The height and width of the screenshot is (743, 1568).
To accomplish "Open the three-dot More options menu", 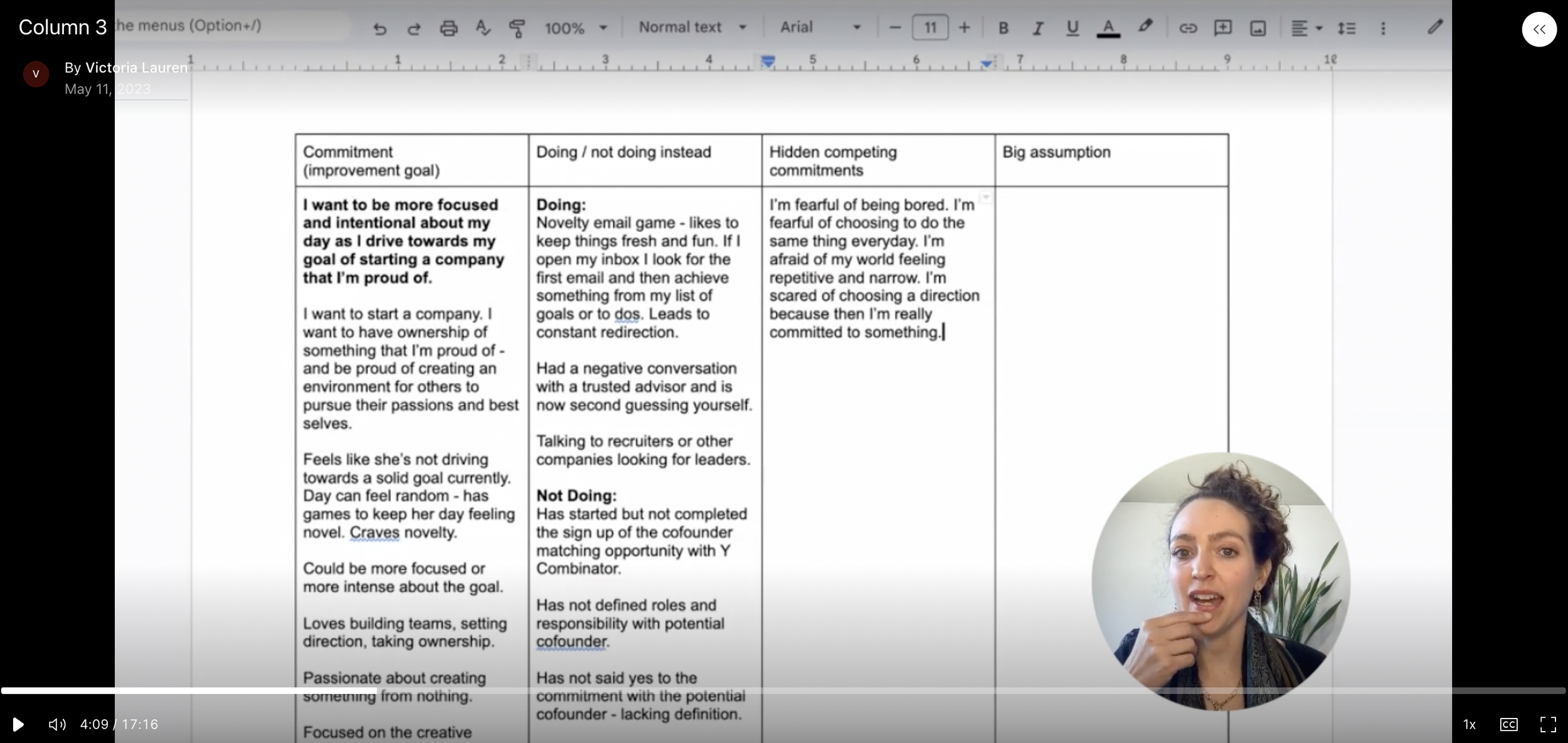I will 1382,28.
